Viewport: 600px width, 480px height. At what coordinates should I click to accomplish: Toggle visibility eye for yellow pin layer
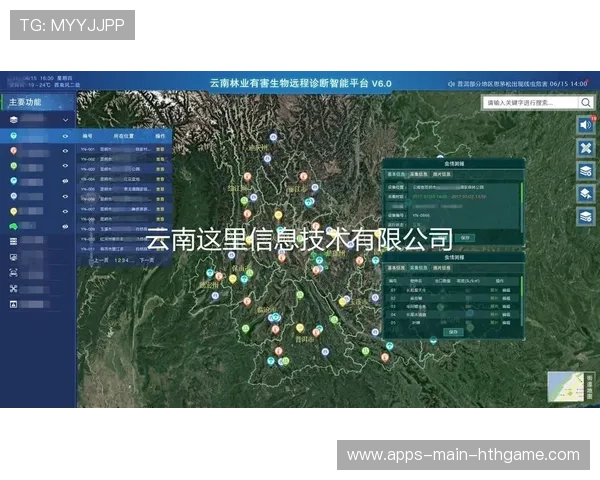(65, 211)
